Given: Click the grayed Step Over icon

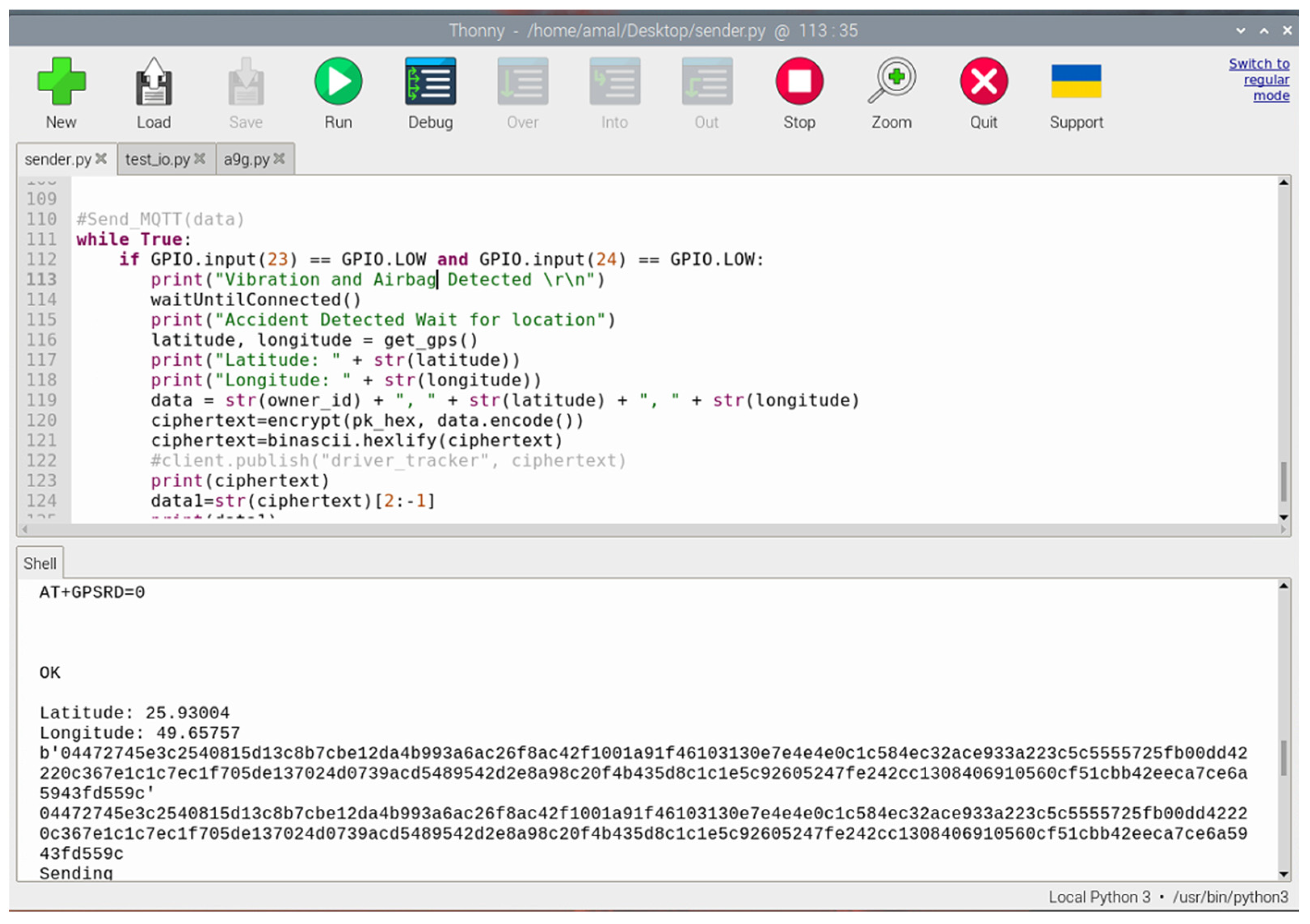Looking at the screenshot, I should click(x=523, y=82).
